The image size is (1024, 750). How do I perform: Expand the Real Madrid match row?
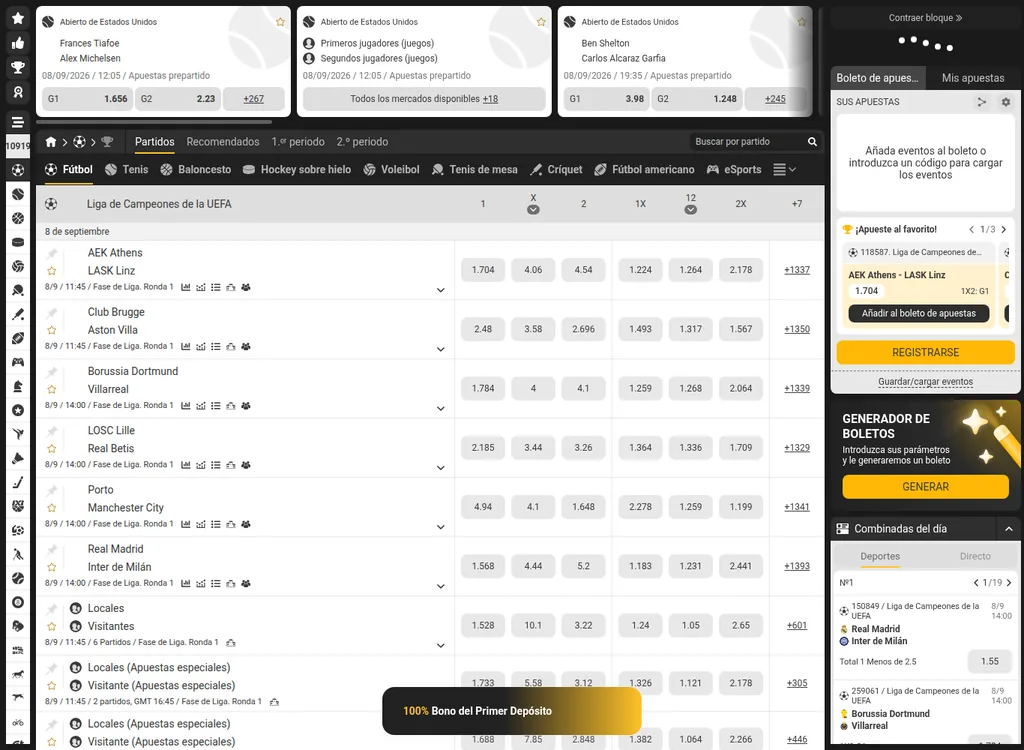tap(441, 586)
